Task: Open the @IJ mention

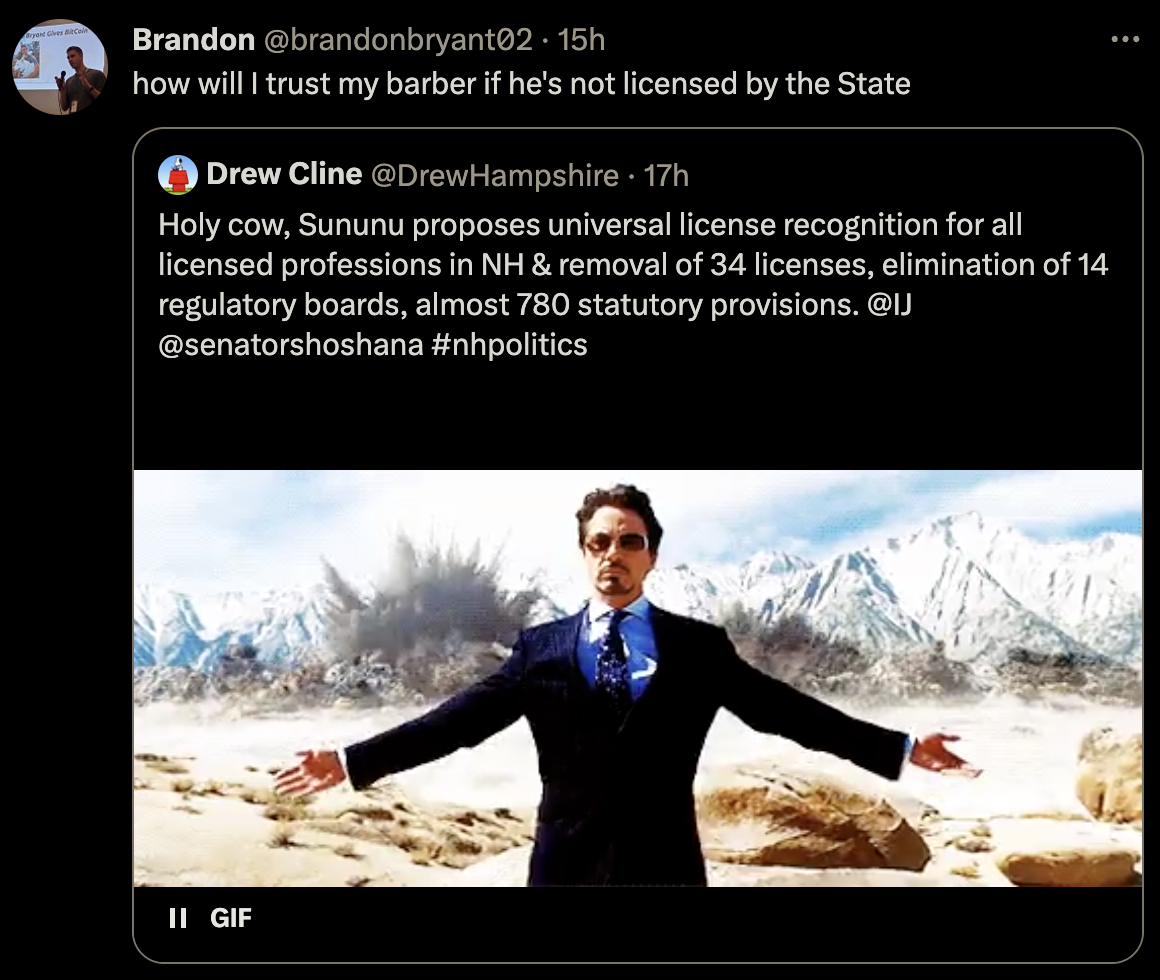Action: [x=888, y=305]
